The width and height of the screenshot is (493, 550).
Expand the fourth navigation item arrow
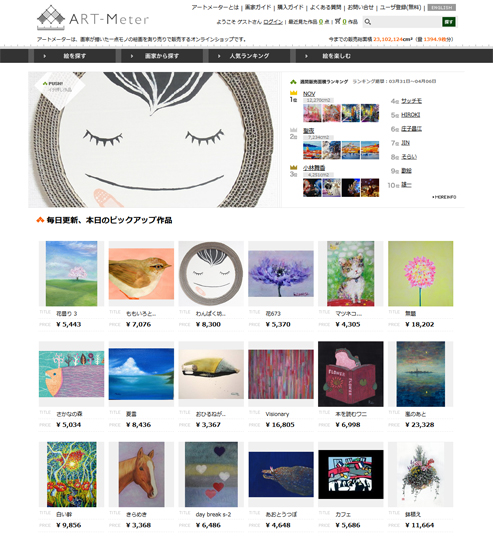(306, 56)
